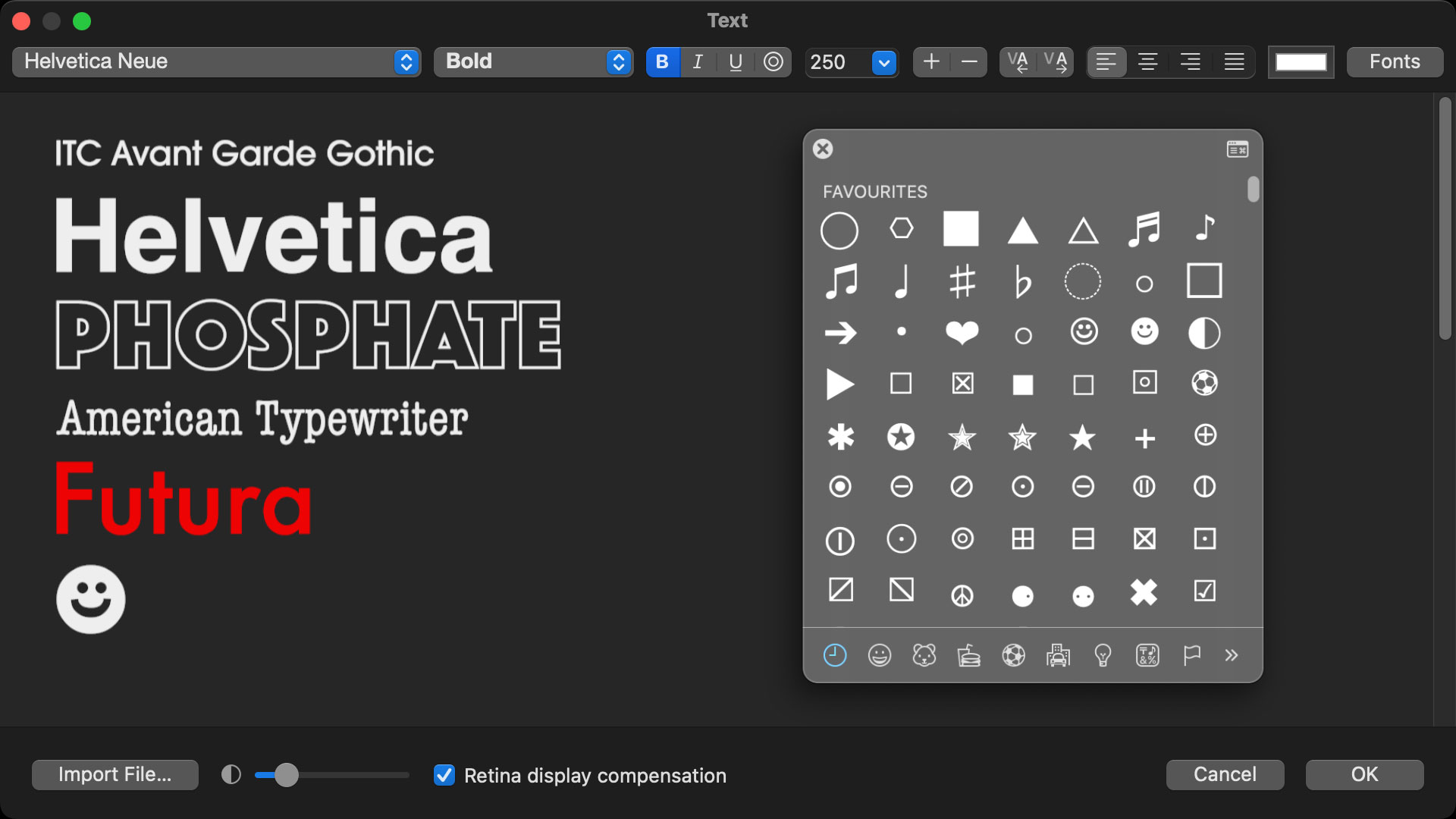Click Import File button
The height and width of the screenshot is (819, 1456).
coord(115,774)
